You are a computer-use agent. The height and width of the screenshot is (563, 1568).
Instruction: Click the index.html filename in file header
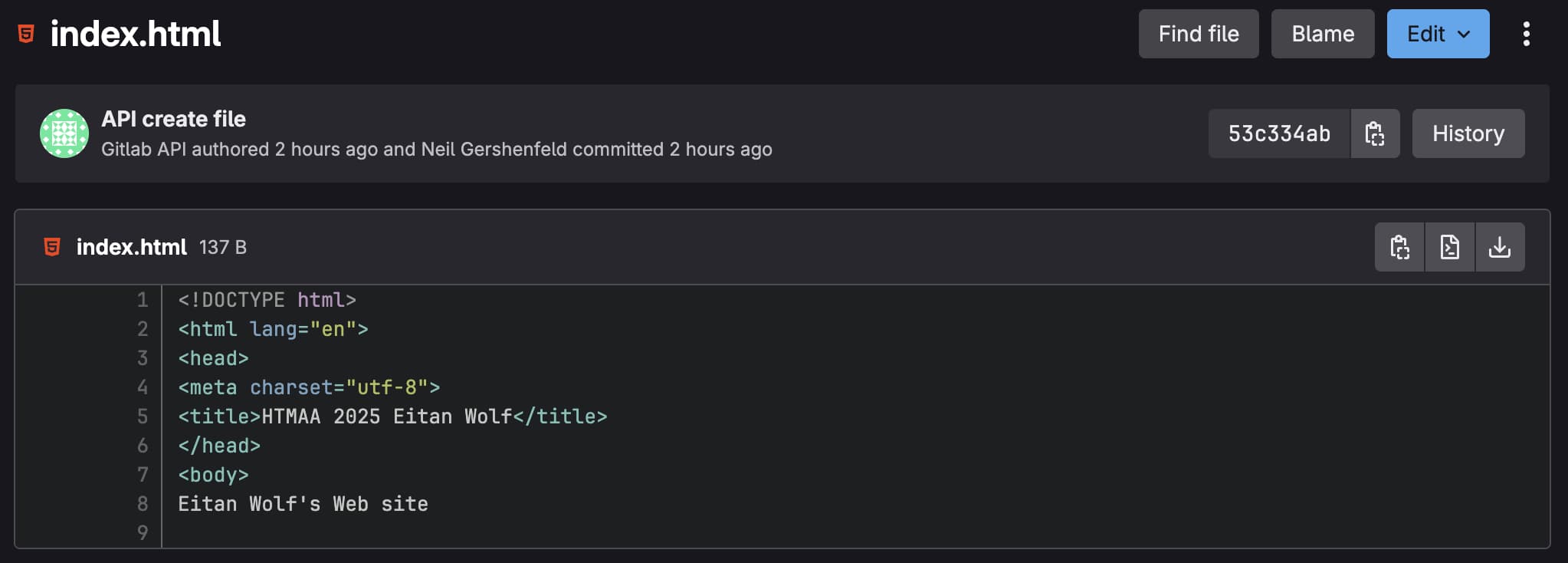pos(131,247)
